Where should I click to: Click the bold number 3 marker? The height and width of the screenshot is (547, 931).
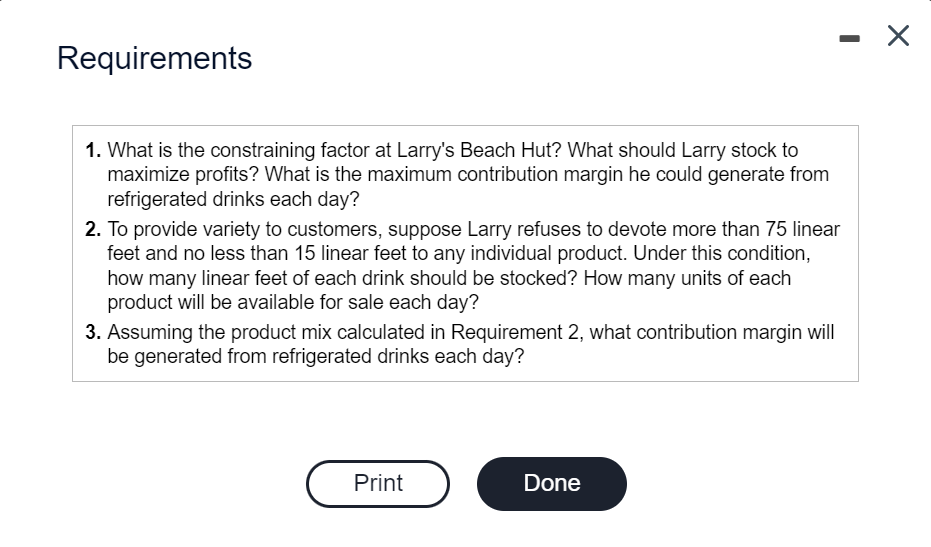pos(93,333)
